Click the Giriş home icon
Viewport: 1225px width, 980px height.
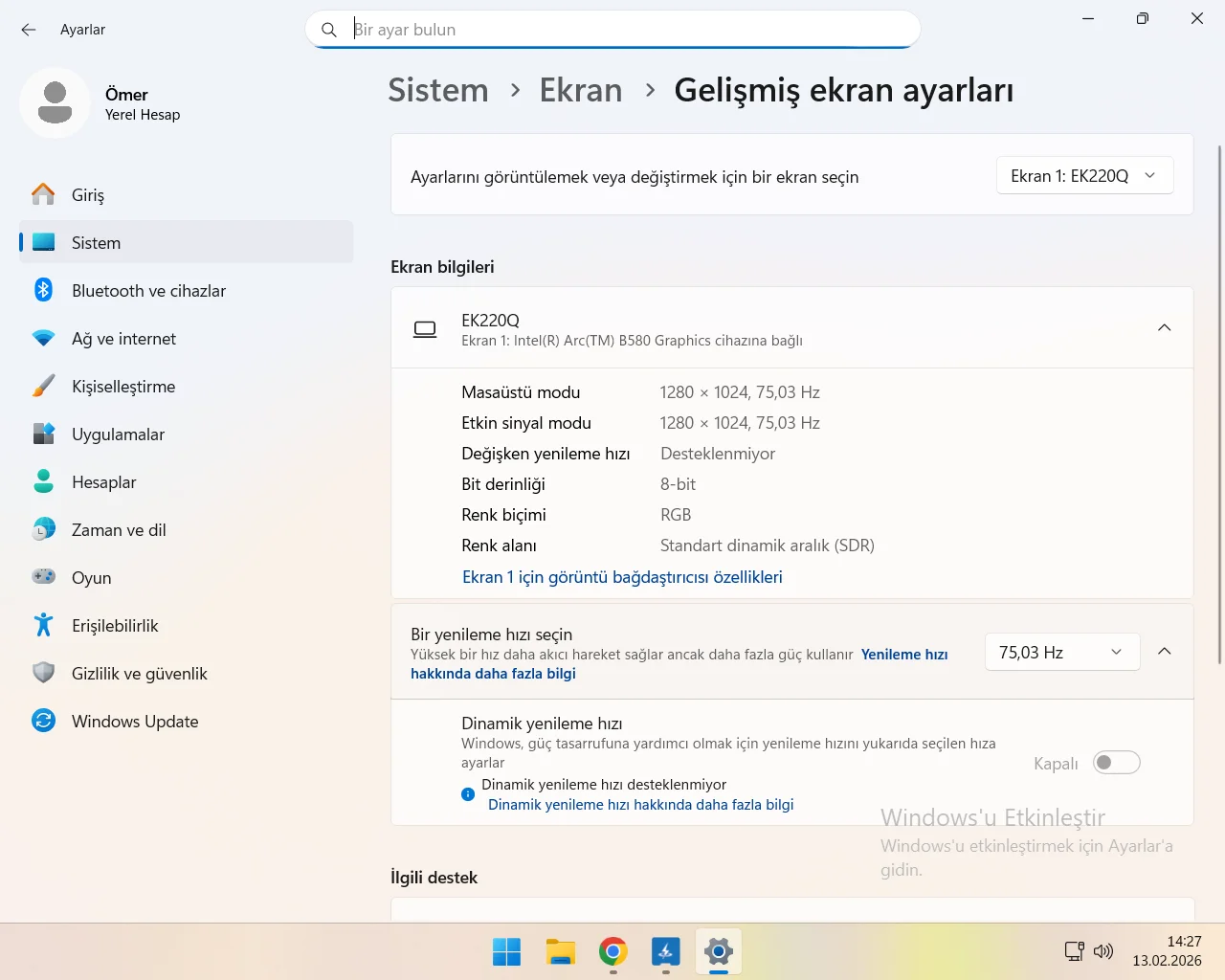[43, 194]
